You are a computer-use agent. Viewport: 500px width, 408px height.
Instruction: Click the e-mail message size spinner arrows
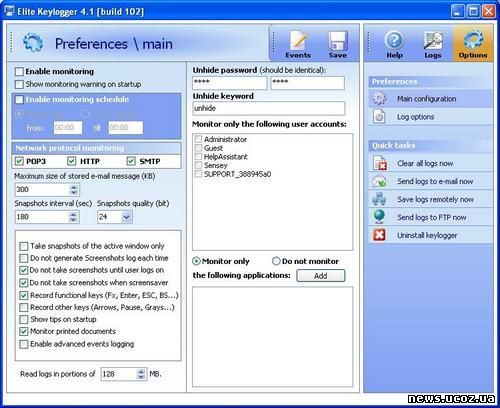(x=74, y=190)
